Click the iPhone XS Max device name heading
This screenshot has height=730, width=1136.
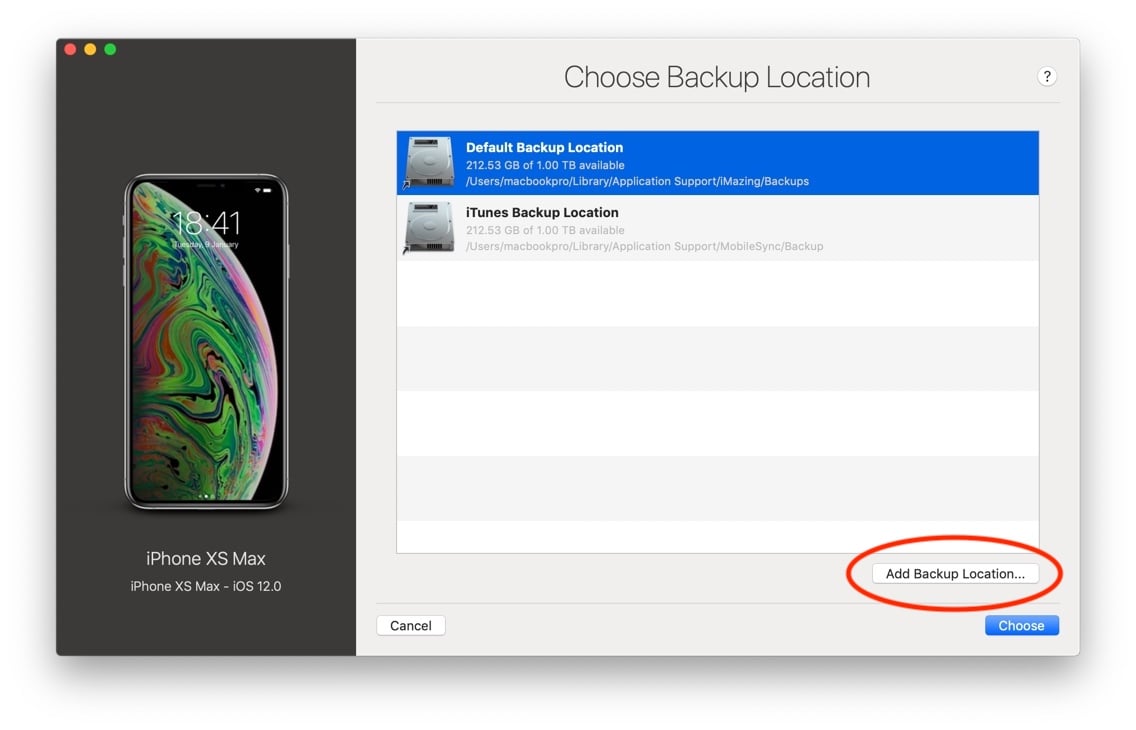click(x=206, y=558)
